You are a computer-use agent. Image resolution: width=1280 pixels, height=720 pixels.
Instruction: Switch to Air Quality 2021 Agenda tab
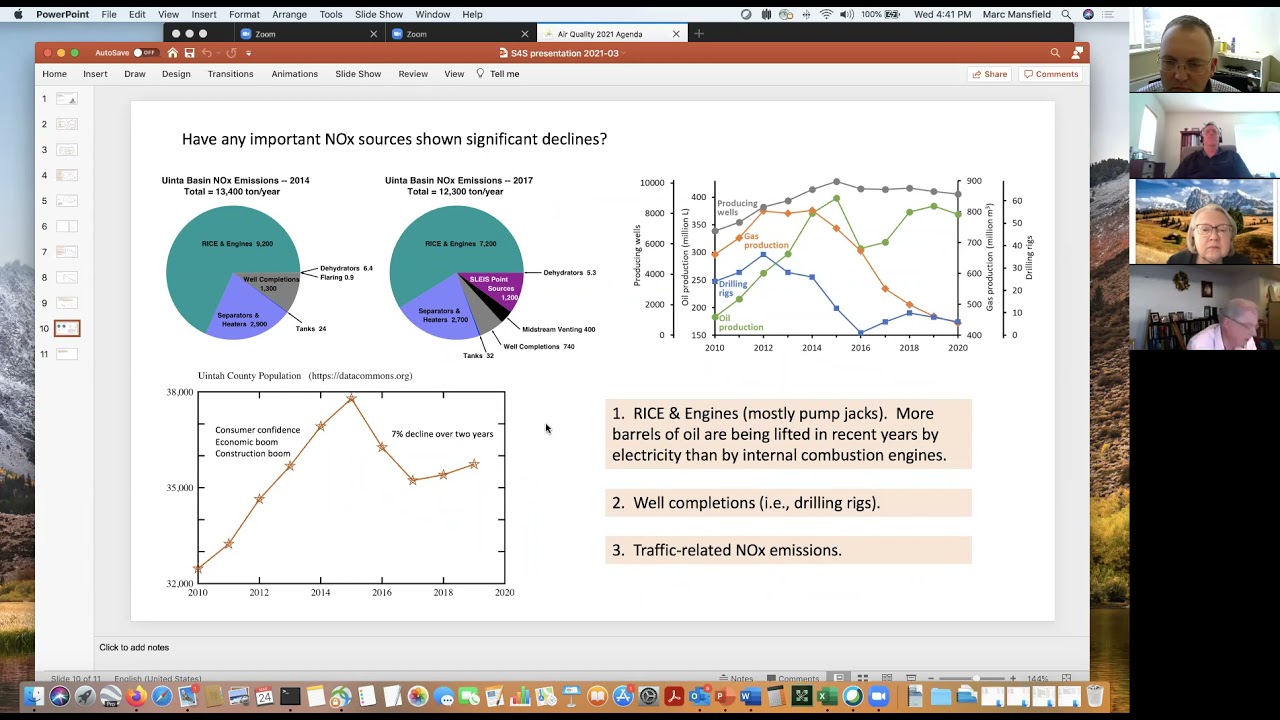pos(611,34)
